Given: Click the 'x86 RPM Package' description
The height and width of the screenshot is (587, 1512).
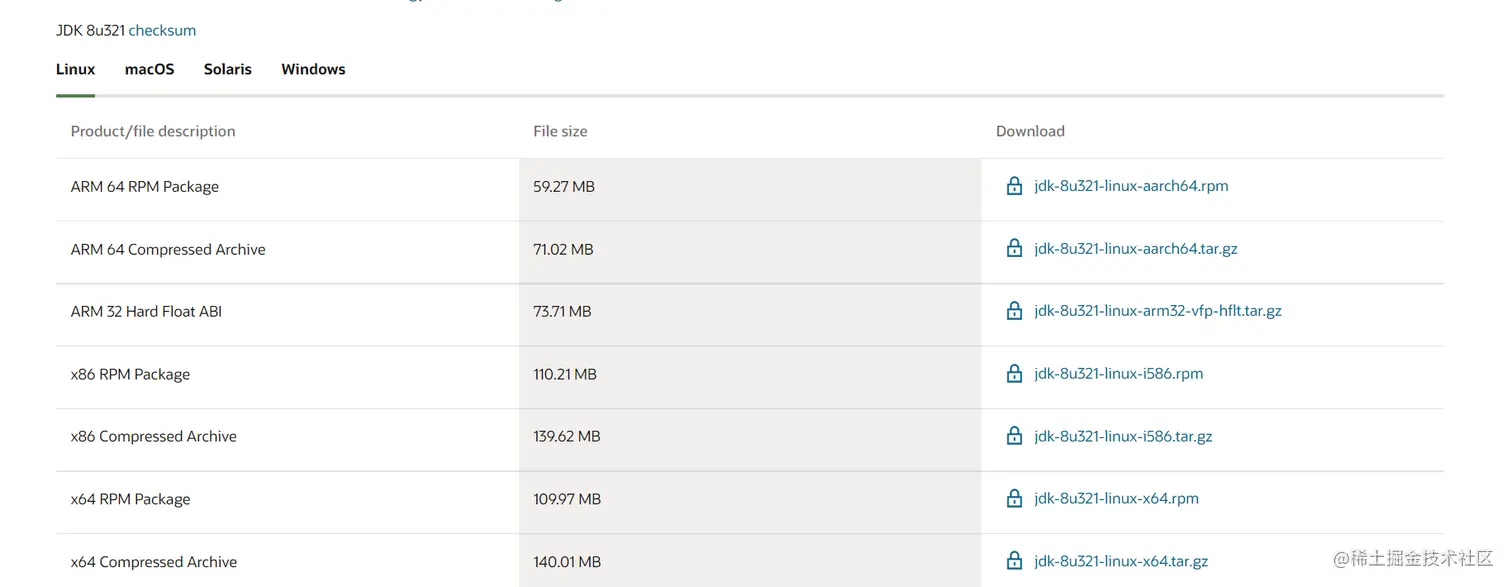Looking at the screenshot, I should click(130, 374).
